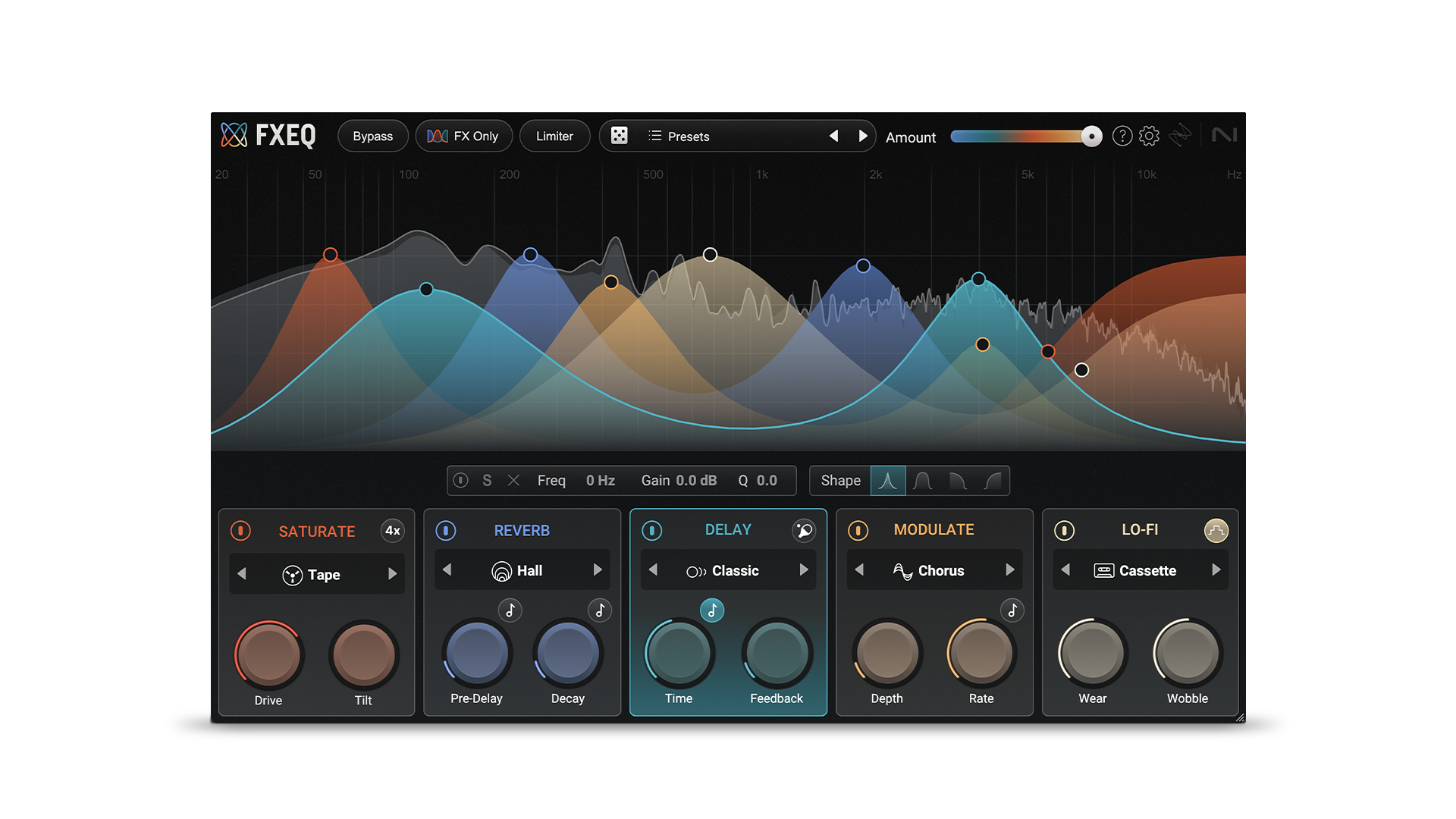Select the bell shape icon
This screenshot has width=1456, height=819.
[923, 481]
